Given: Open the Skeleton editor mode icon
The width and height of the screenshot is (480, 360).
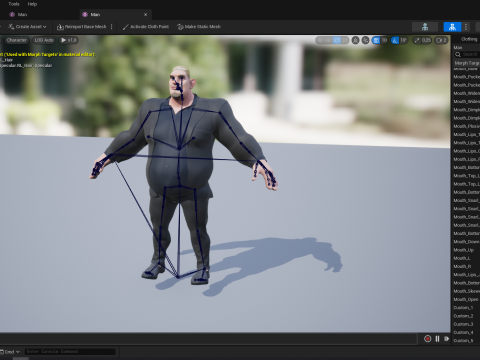Looking at the screenshot, I should [425, 27].
